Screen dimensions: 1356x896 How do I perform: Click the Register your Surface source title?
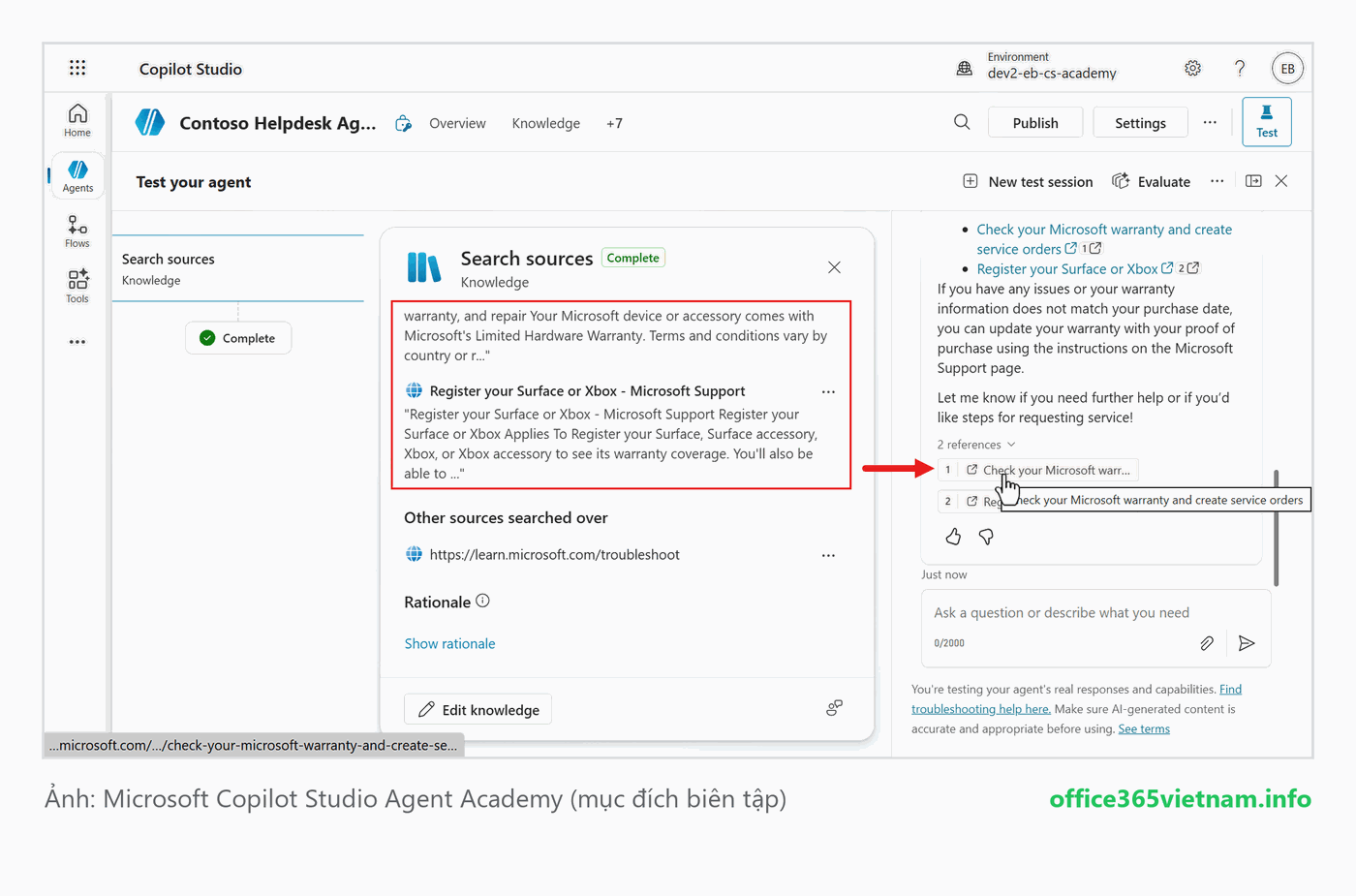pos(587,391)
